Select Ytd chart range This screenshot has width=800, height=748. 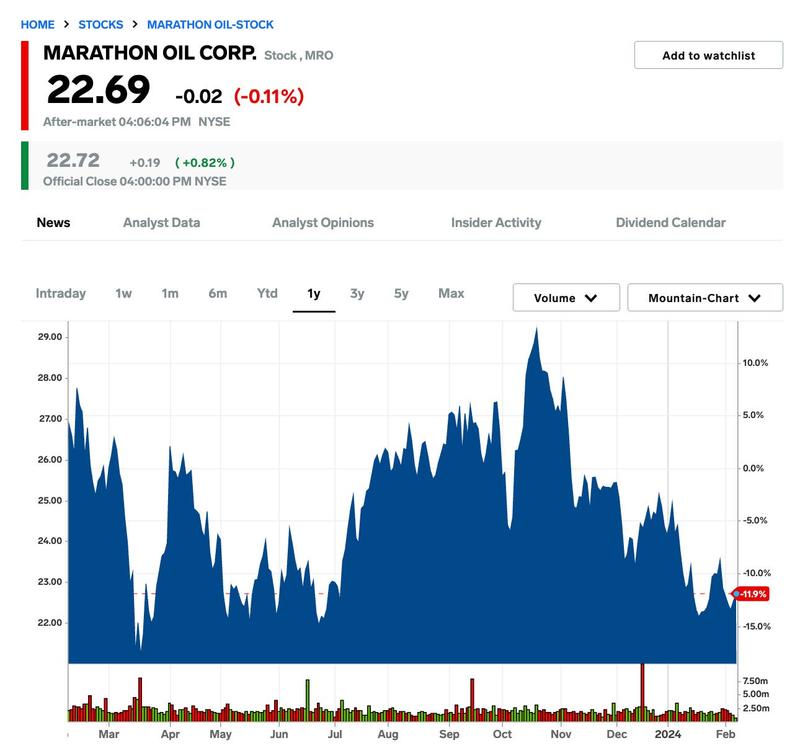[x=267, y=293]
